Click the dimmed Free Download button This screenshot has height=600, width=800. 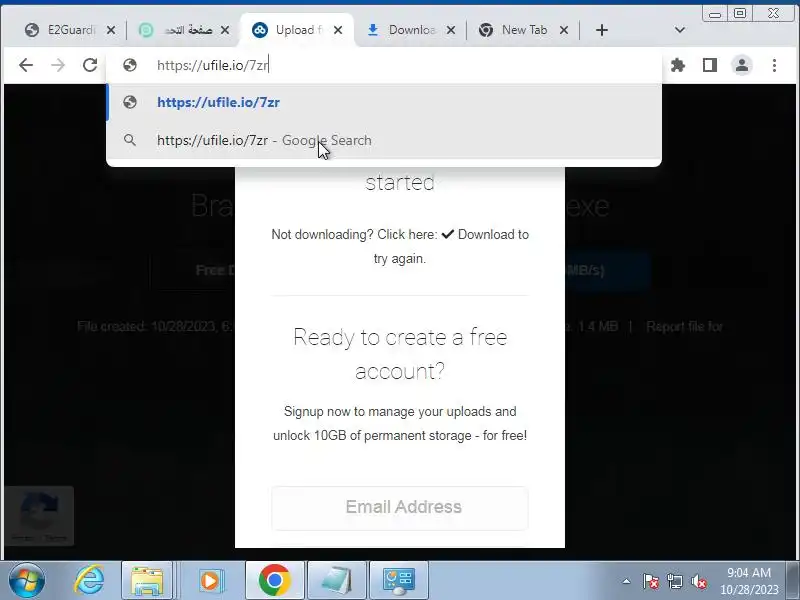click(192, 270)
